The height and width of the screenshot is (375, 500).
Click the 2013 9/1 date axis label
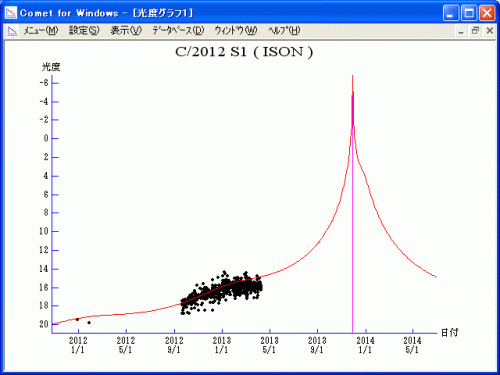pos(317,345)
